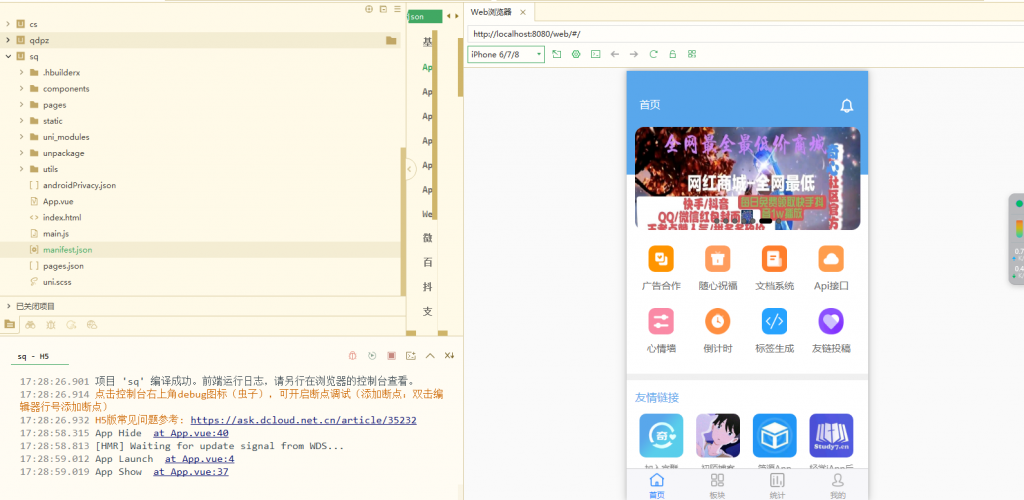Image resolution: width=1024 pixels, height=500 pixels.
Task: Click the folder icon on qdpz row
Action: click(391, 40)
